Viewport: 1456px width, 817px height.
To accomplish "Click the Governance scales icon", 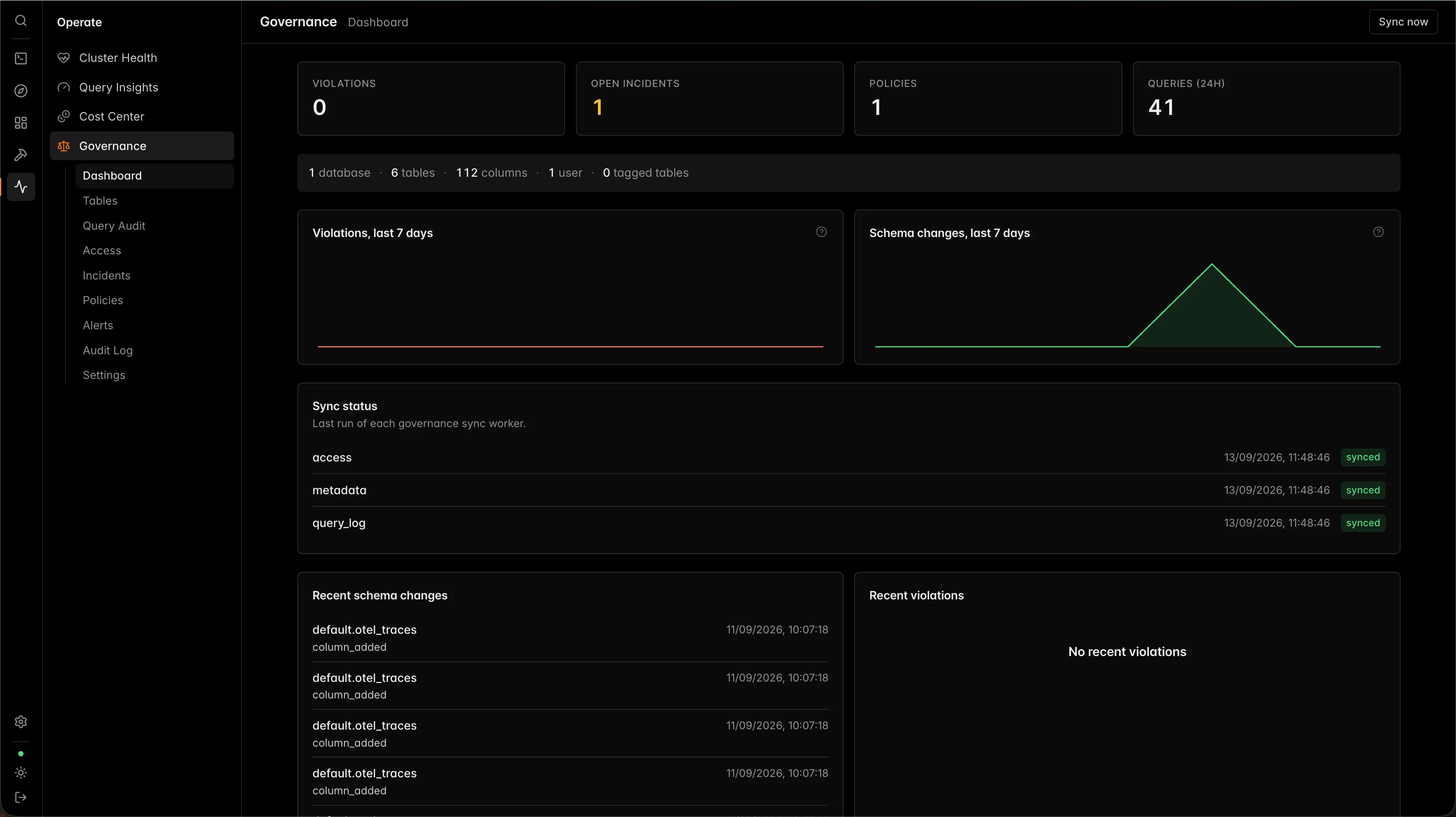I will coord(64,146).
